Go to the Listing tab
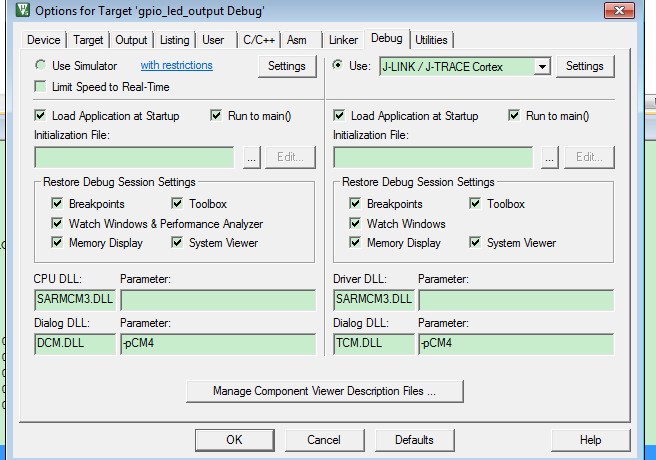 (x=174, y=40)
